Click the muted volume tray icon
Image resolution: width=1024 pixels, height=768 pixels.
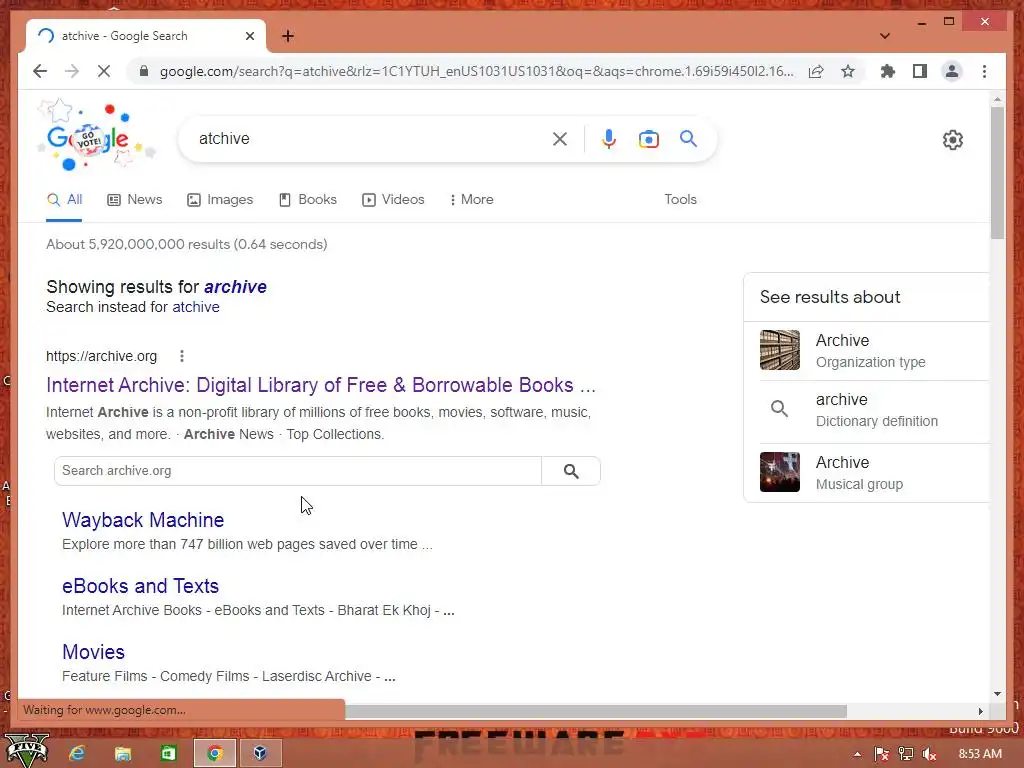click(x=930, y=754)
